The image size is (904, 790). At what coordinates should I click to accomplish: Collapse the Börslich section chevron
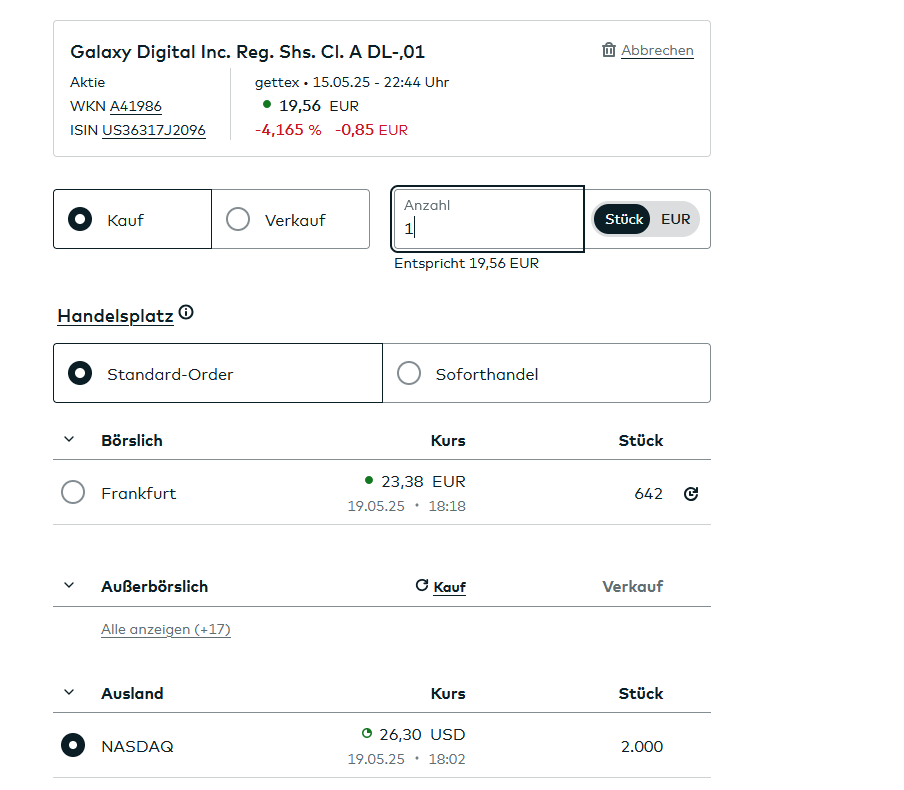pos(69,440)
